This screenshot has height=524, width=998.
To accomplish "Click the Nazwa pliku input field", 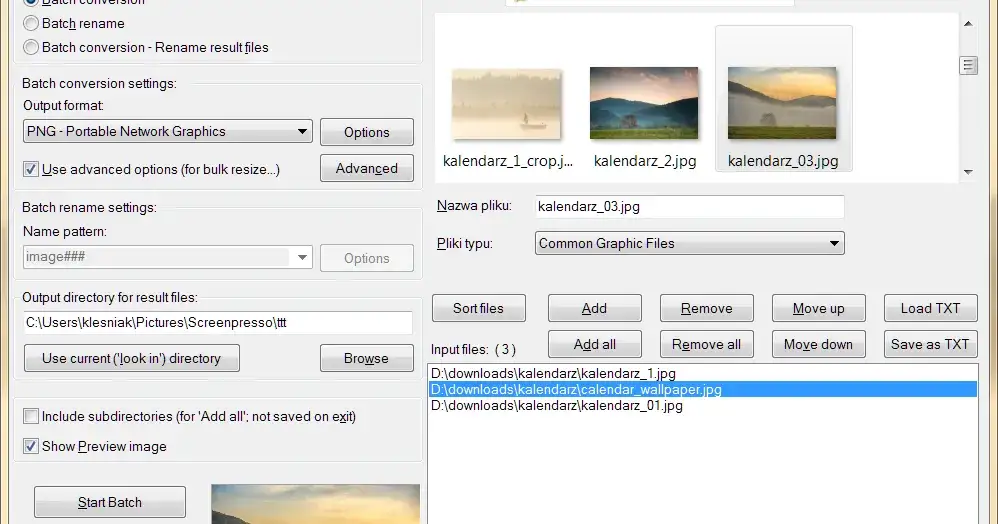I will (x=689, y=207).
